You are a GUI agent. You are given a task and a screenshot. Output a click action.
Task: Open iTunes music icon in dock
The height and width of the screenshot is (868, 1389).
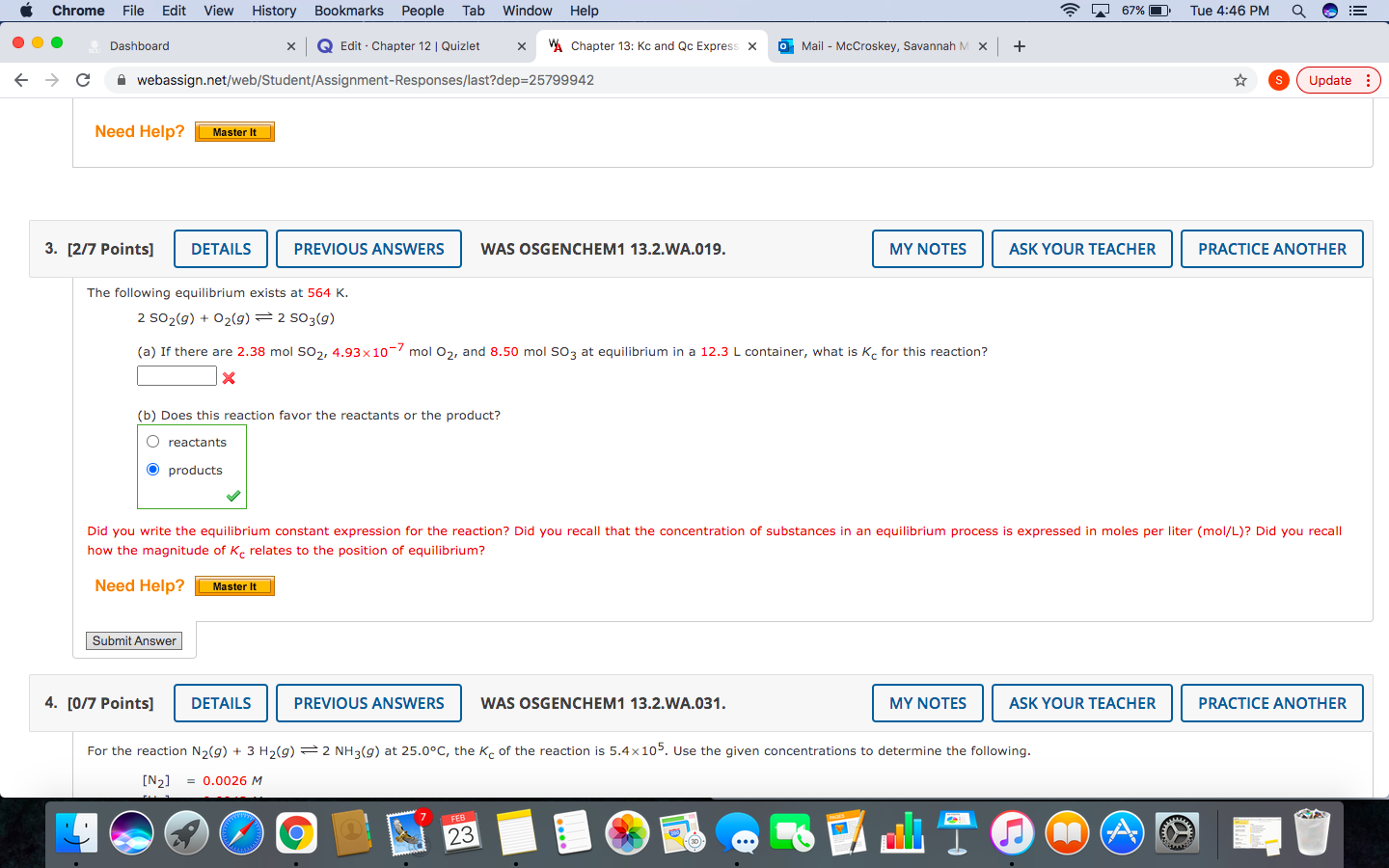click(1012, 832)
